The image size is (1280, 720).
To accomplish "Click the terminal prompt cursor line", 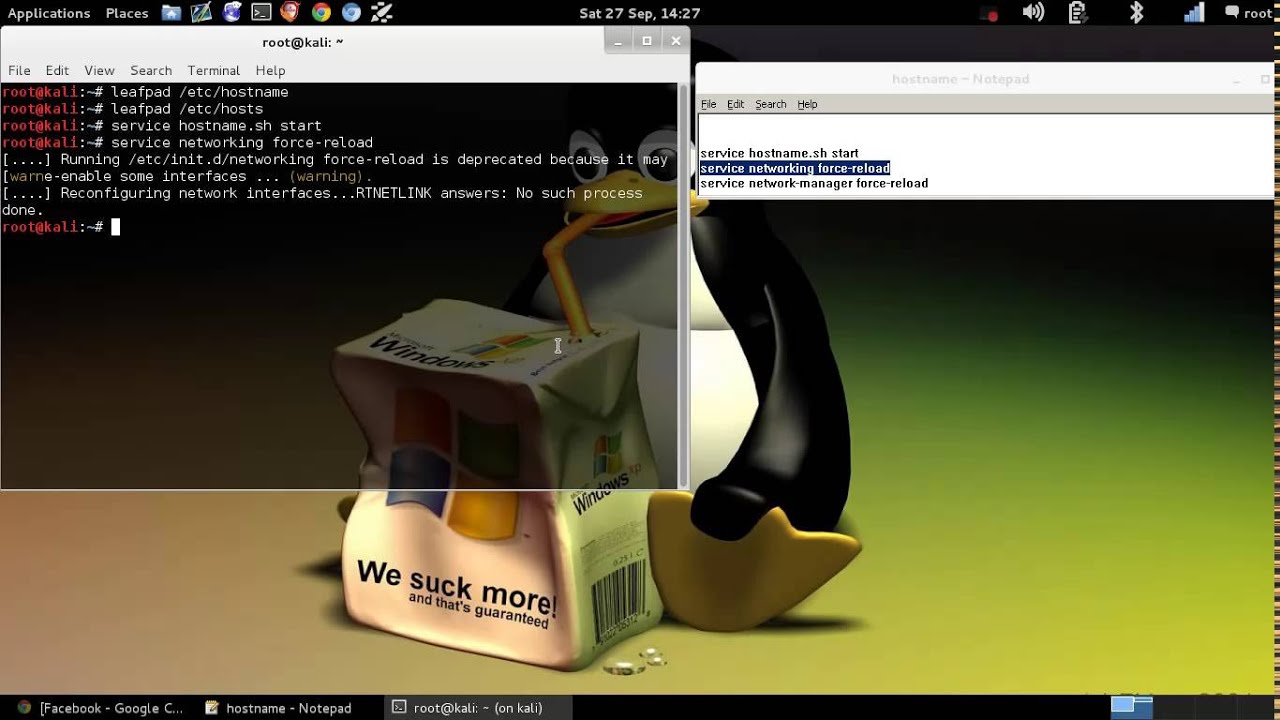I will [61, 227].
